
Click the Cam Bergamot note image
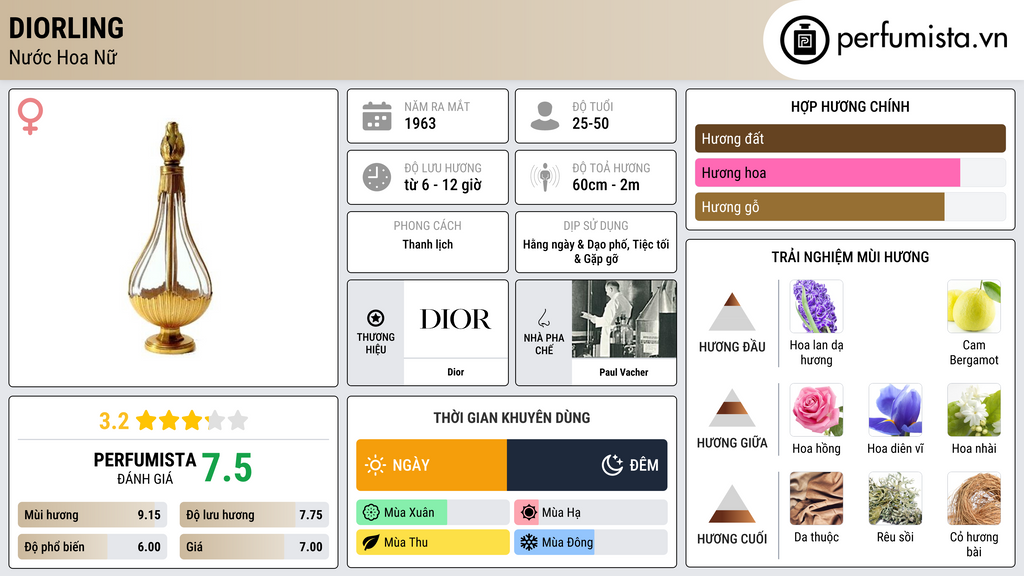pos(974,306)
